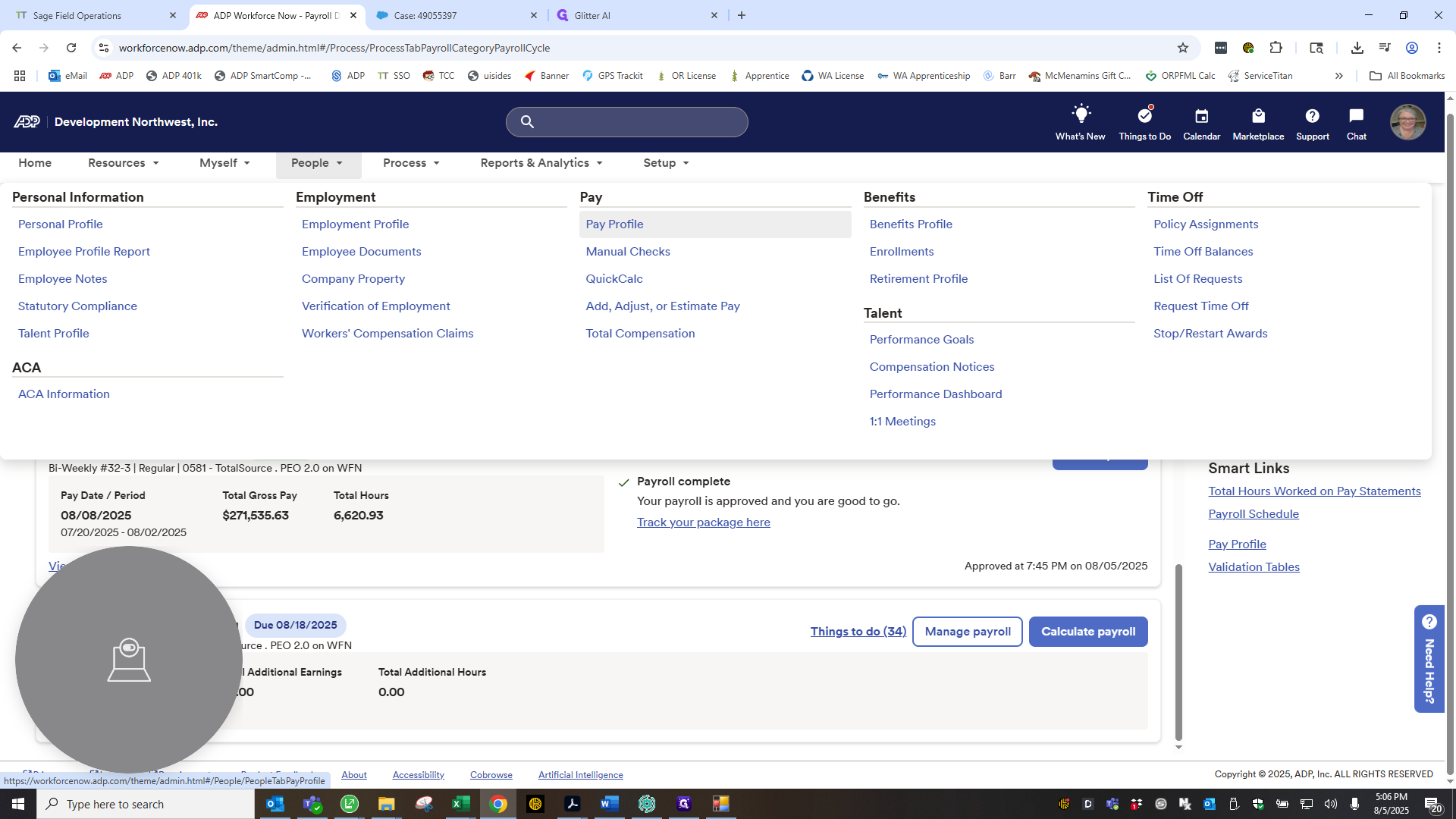Image resolution: width=1456 pixels, height=819 pixels.
Task: Open Pay Profile smart link
Action: pos(1237,544)
